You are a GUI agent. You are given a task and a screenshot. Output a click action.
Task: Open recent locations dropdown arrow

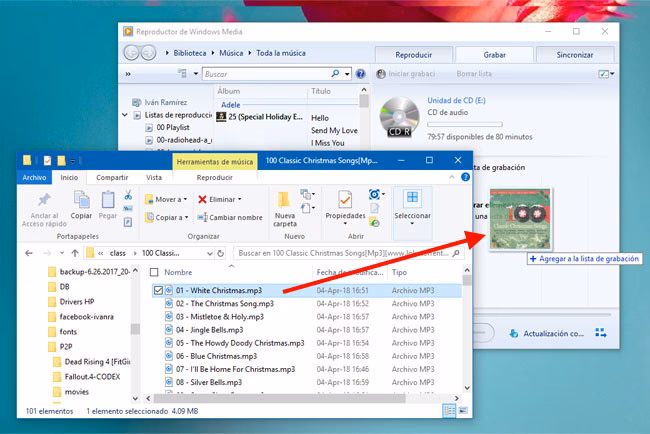point(62,253)
